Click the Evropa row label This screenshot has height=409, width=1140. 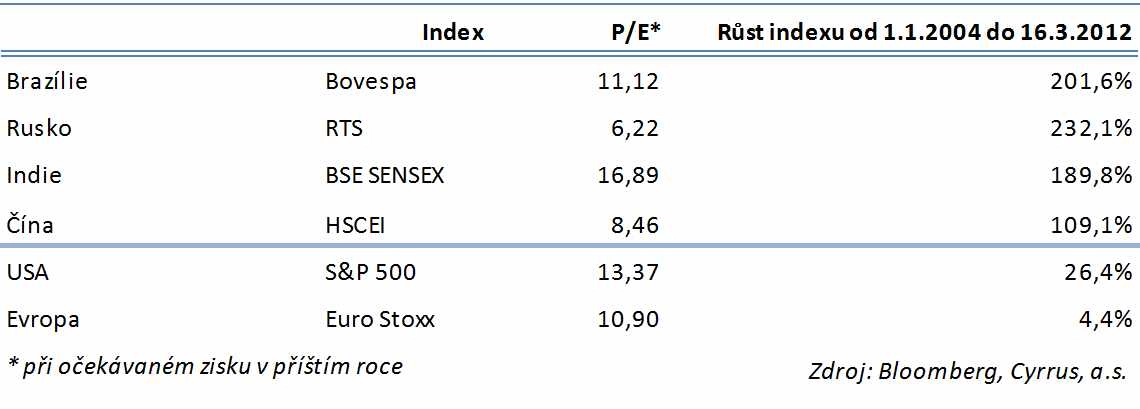click(43, 320)
